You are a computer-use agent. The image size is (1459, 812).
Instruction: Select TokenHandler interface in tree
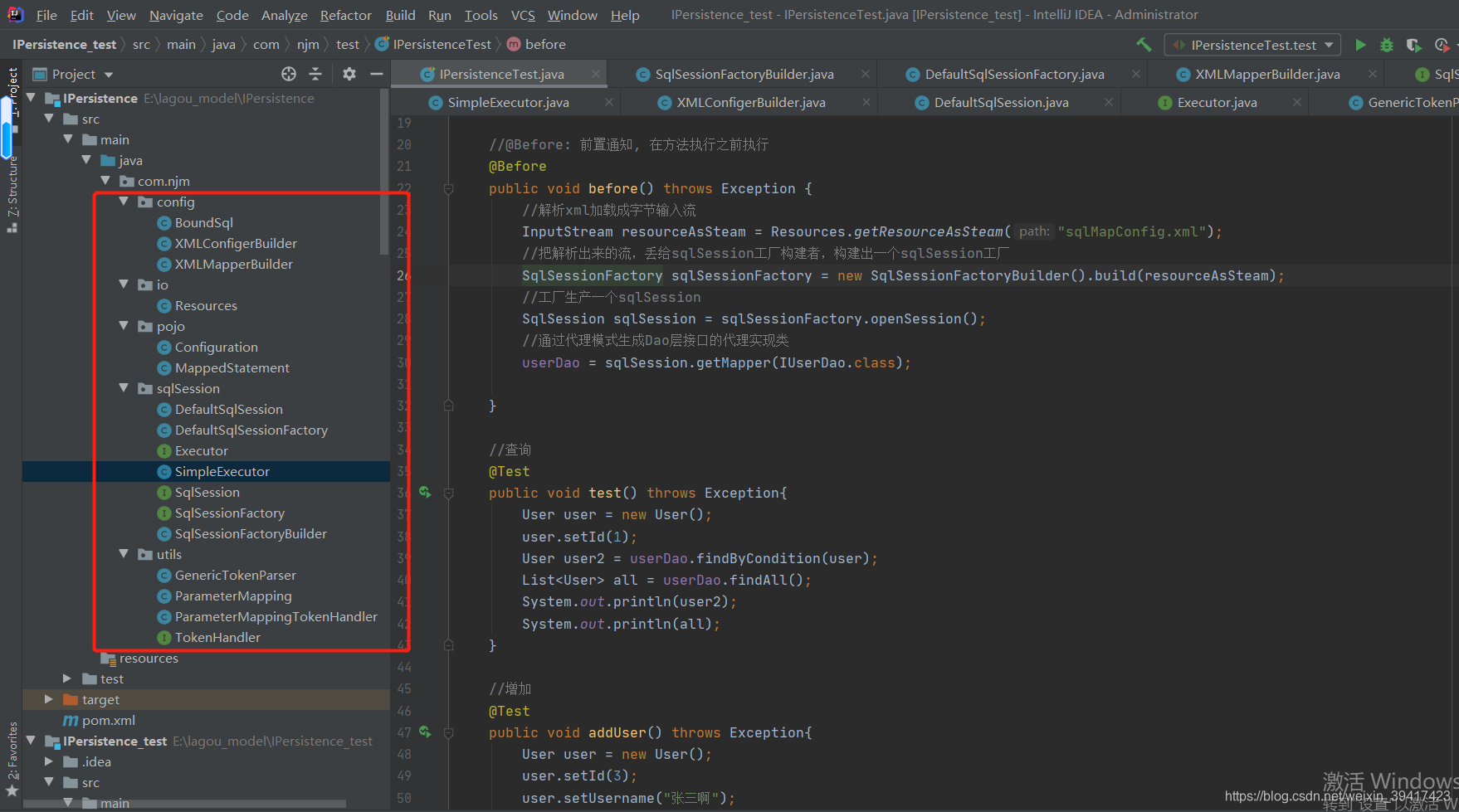point(217,637)
